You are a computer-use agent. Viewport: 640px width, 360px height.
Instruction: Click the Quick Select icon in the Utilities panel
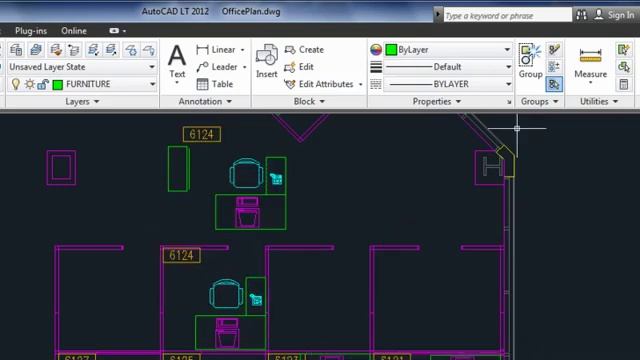(x=623, y=50)
